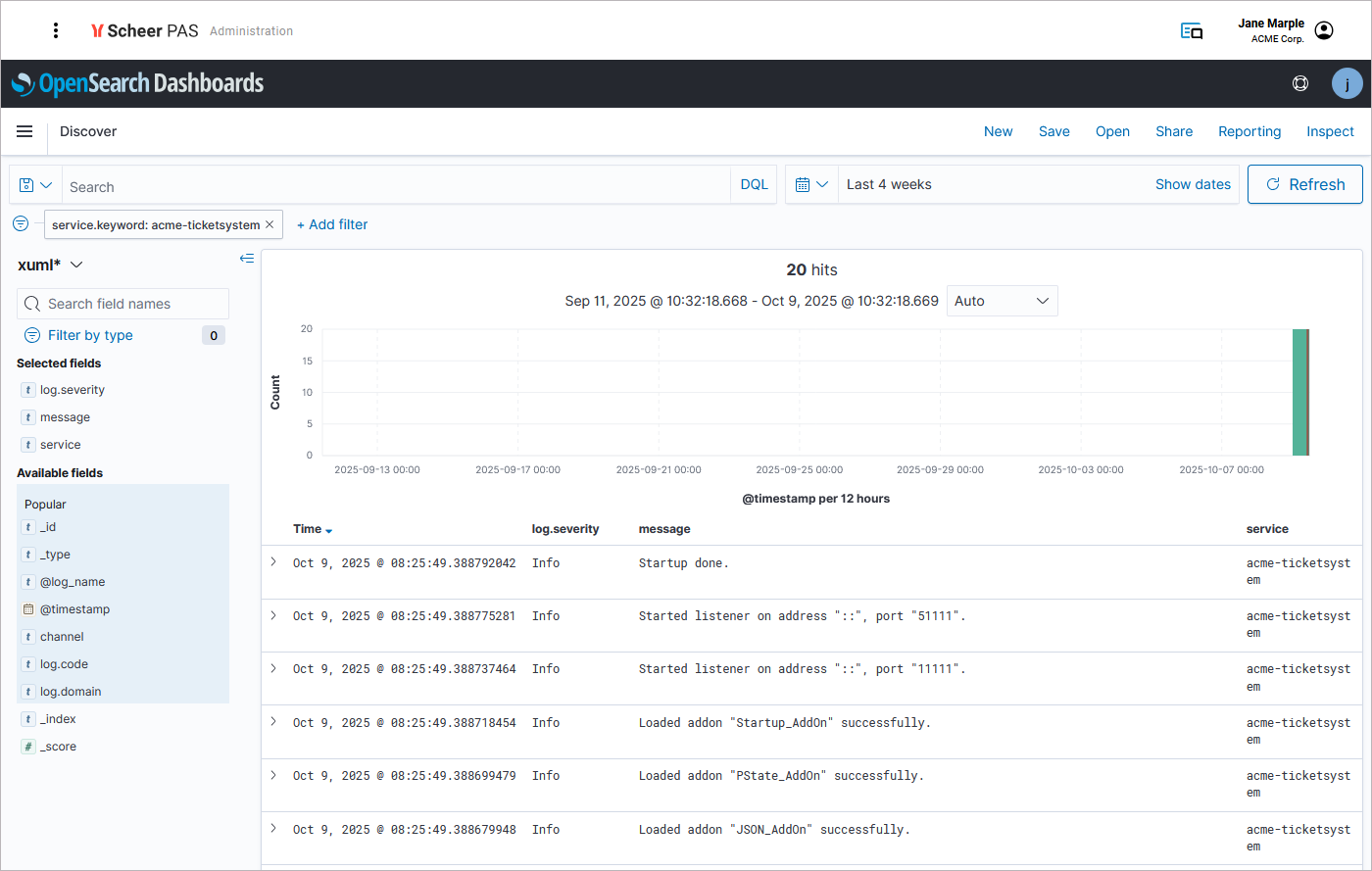
Task: Open Jane Marple user profile icon
Action: [1324, 31]
